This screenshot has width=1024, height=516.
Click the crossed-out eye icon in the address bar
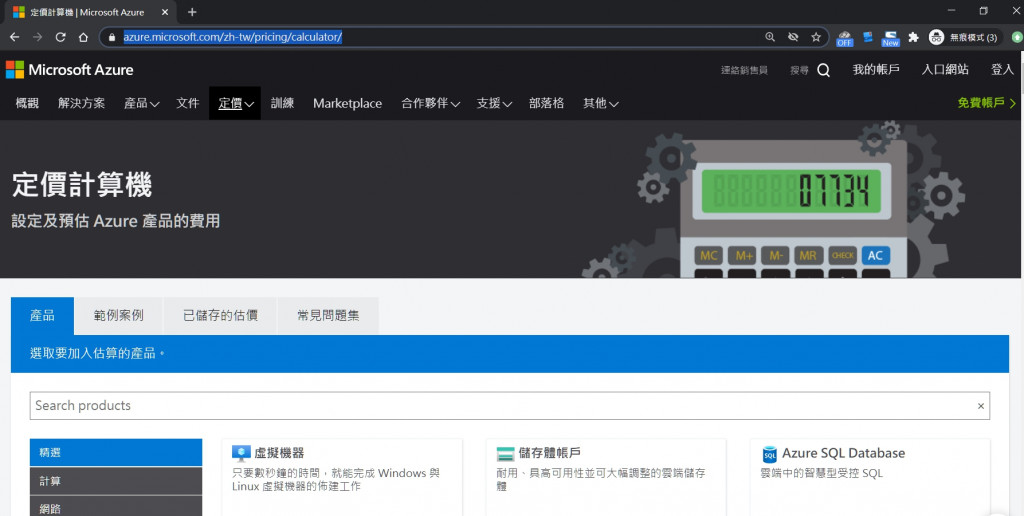tap(793, 37)
